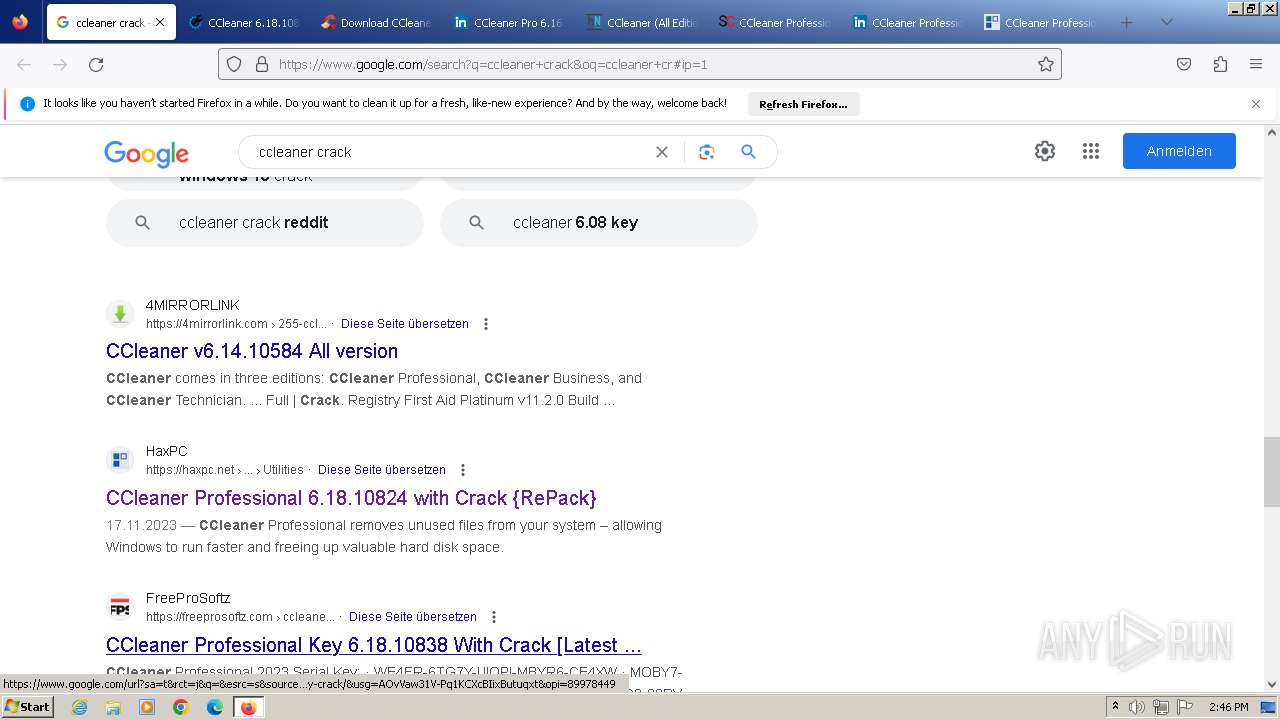Click the Firefox View icon in tab bar
This screenshot has height=720, width=1280.
[20, 22]
